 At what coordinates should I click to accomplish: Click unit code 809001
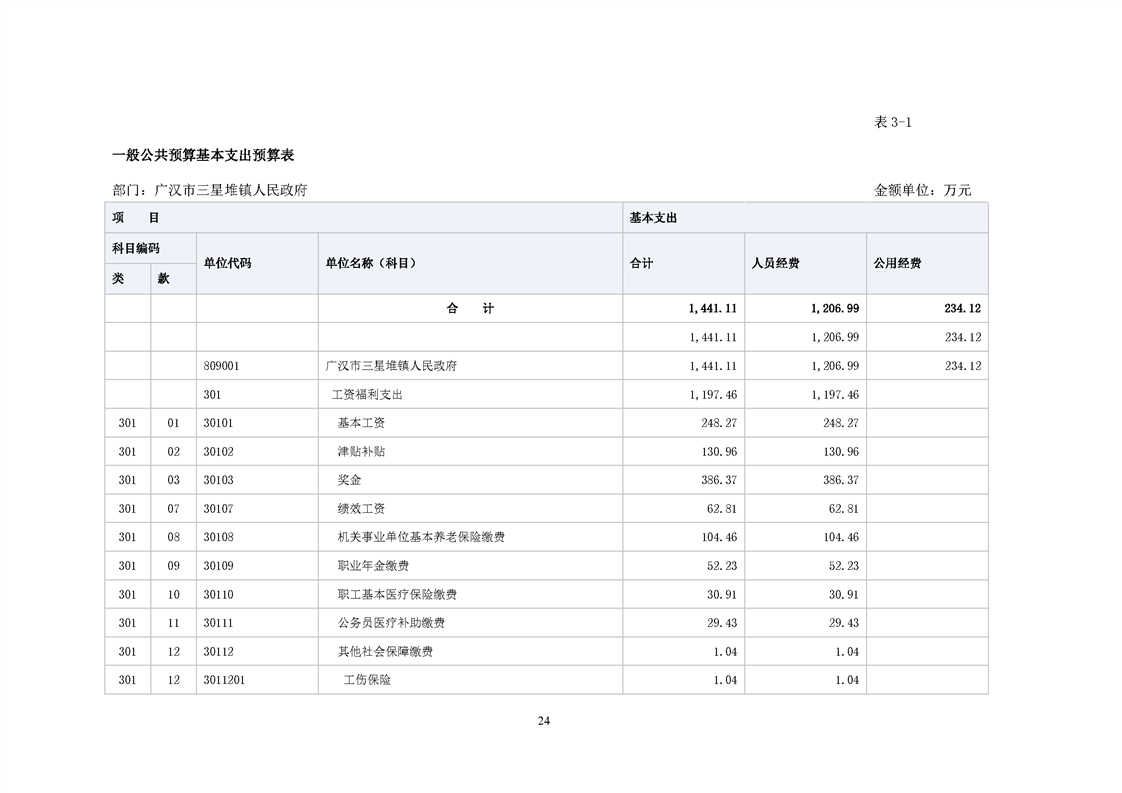click(x=221, y=366)
